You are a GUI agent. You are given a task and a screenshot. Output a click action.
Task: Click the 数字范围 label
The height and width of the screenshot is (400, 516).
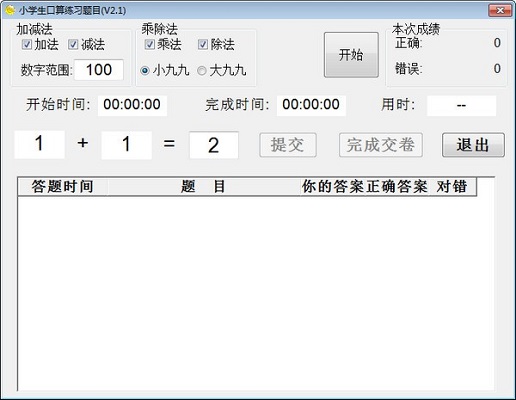(x=47, y=70)
